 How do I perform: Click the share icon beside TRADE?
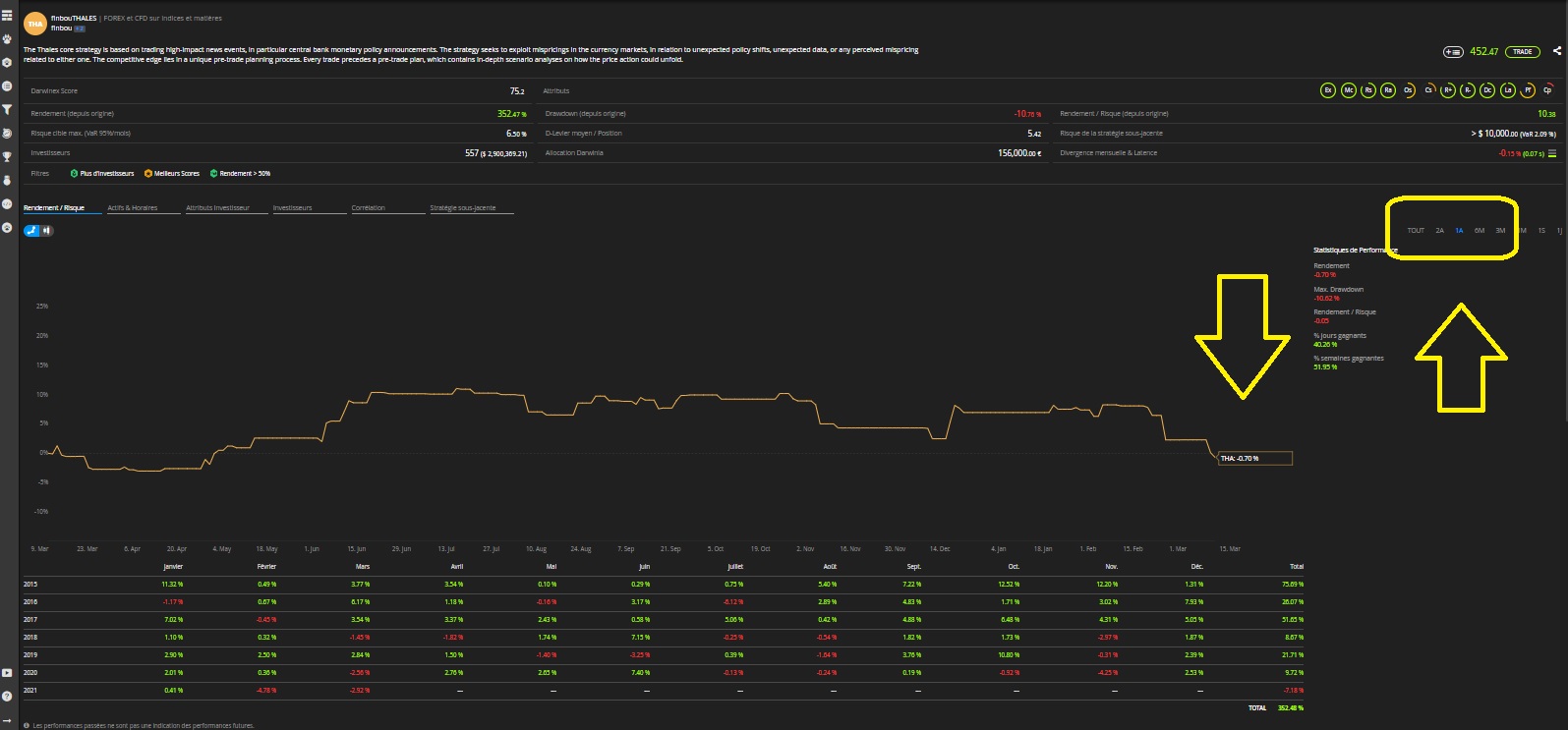1556,51
